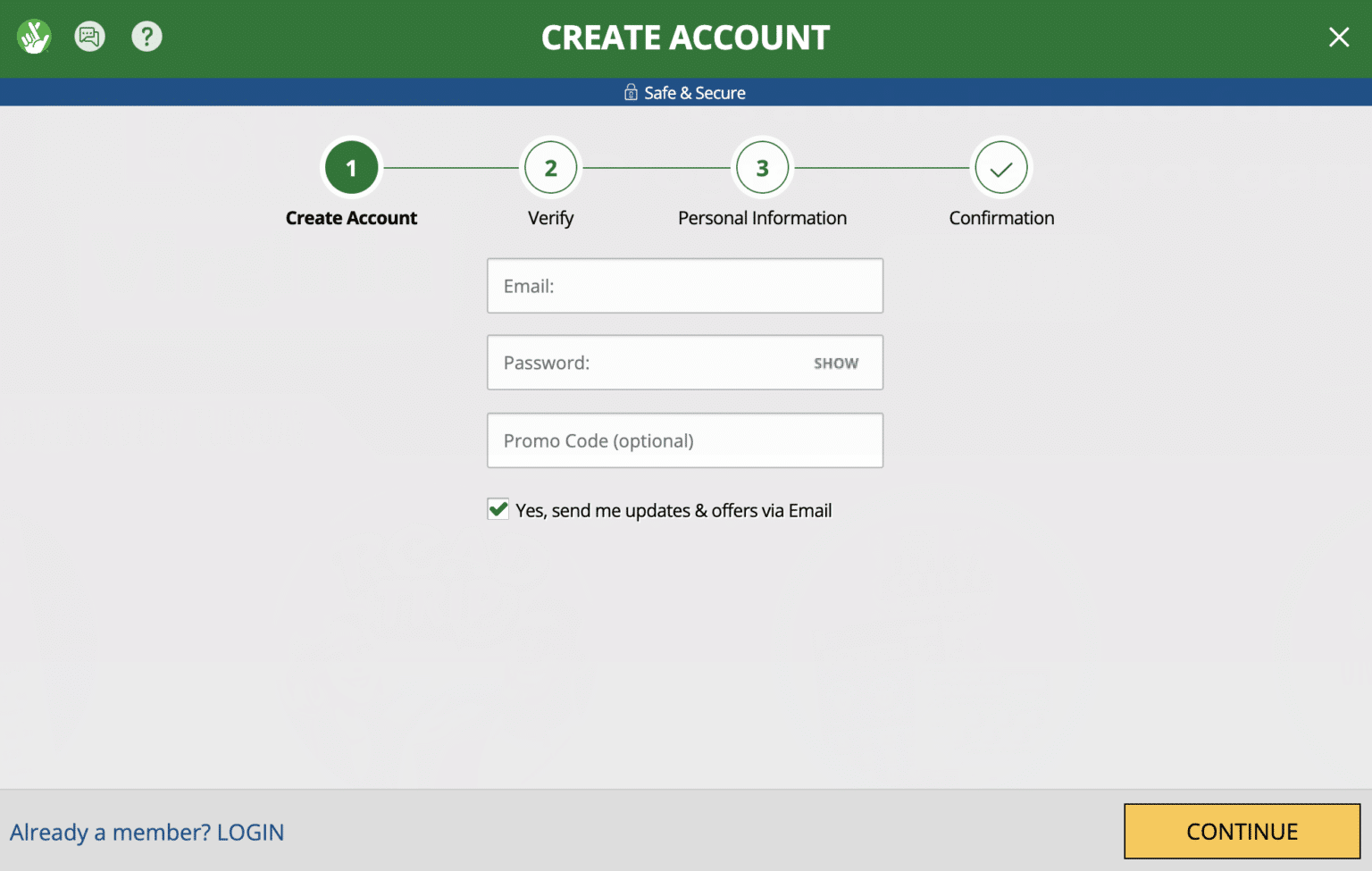
Task: Open help via the question mark icon
Action: (x=146, y=37)
